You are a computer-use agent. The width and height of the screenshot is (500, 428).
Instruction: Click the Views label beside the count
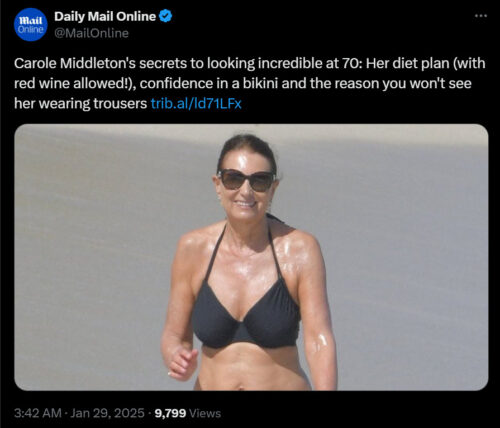tap(205, 413)
